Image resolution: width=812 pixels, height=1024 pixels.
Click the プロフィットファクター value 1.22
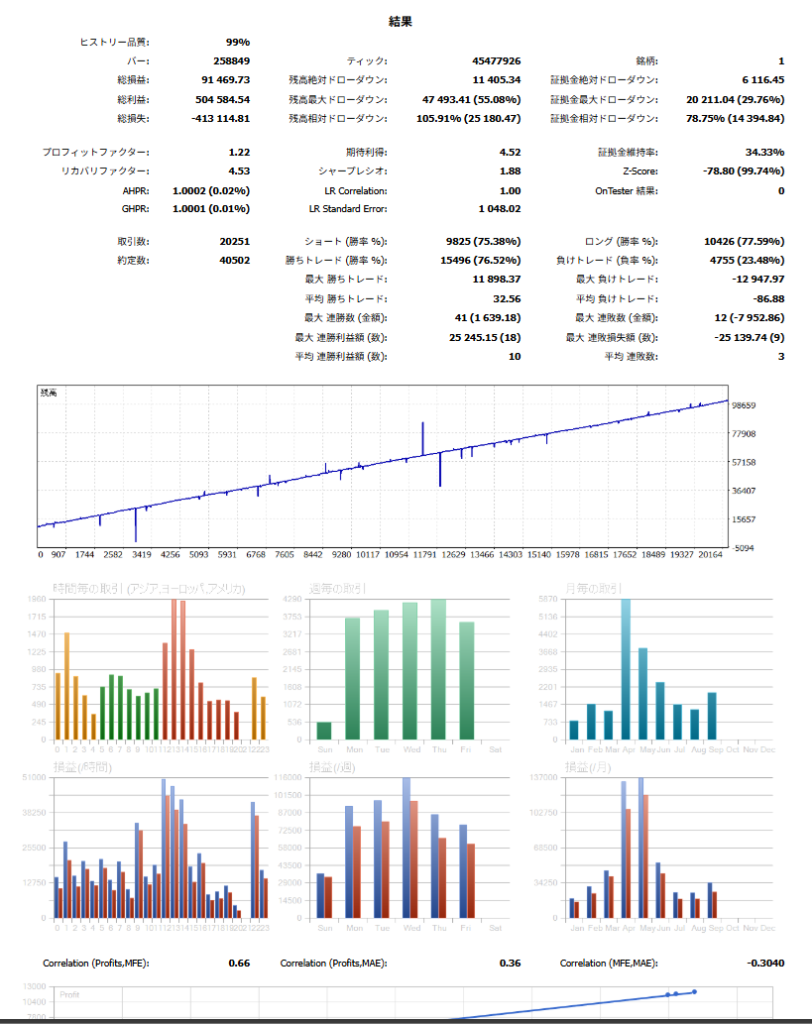click(x=237, y=152)
